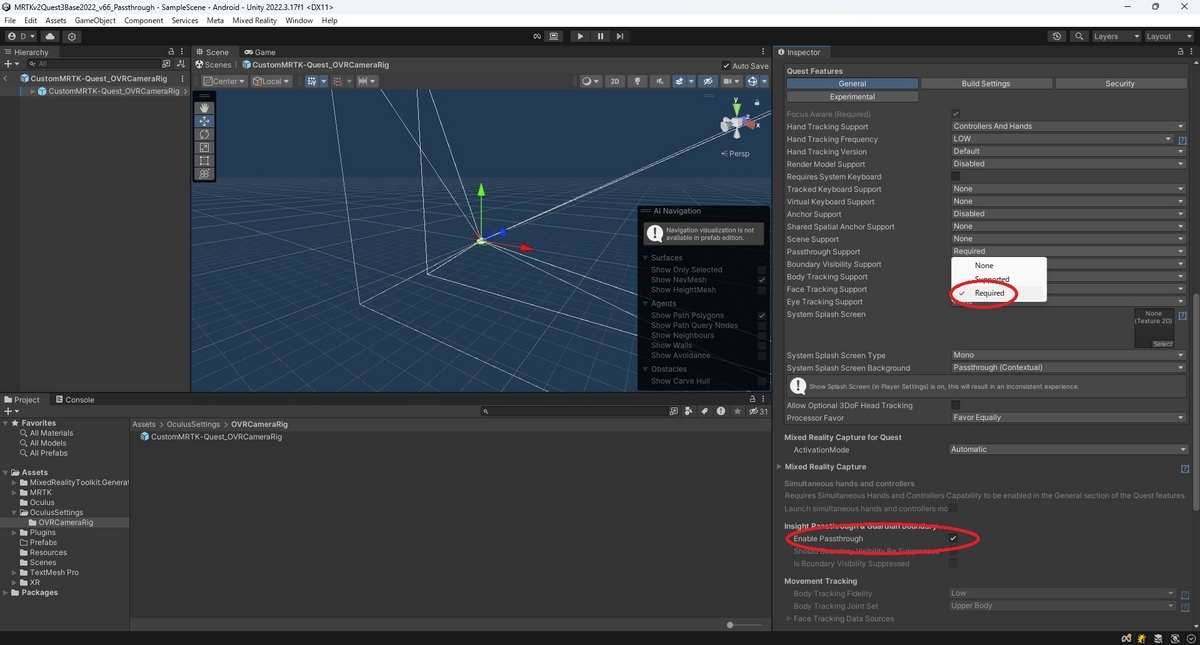Open the GameObject menu
This screenshot has width=1200, height=645.
click(x=95, y=20)
